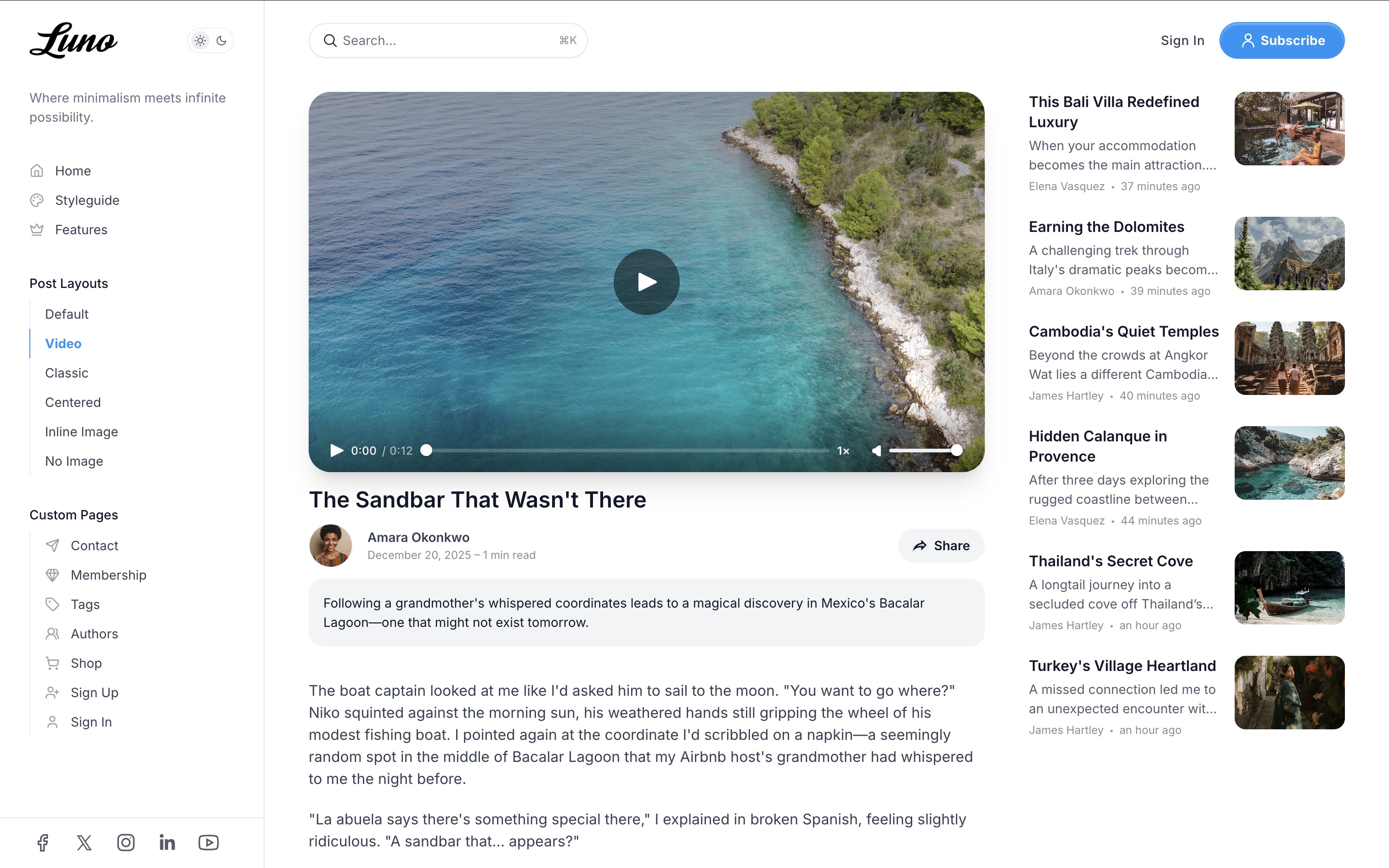This screenshot has width=1389, height=868.
Task: Enable dark mode with the moon toggle
Action: 221,40
